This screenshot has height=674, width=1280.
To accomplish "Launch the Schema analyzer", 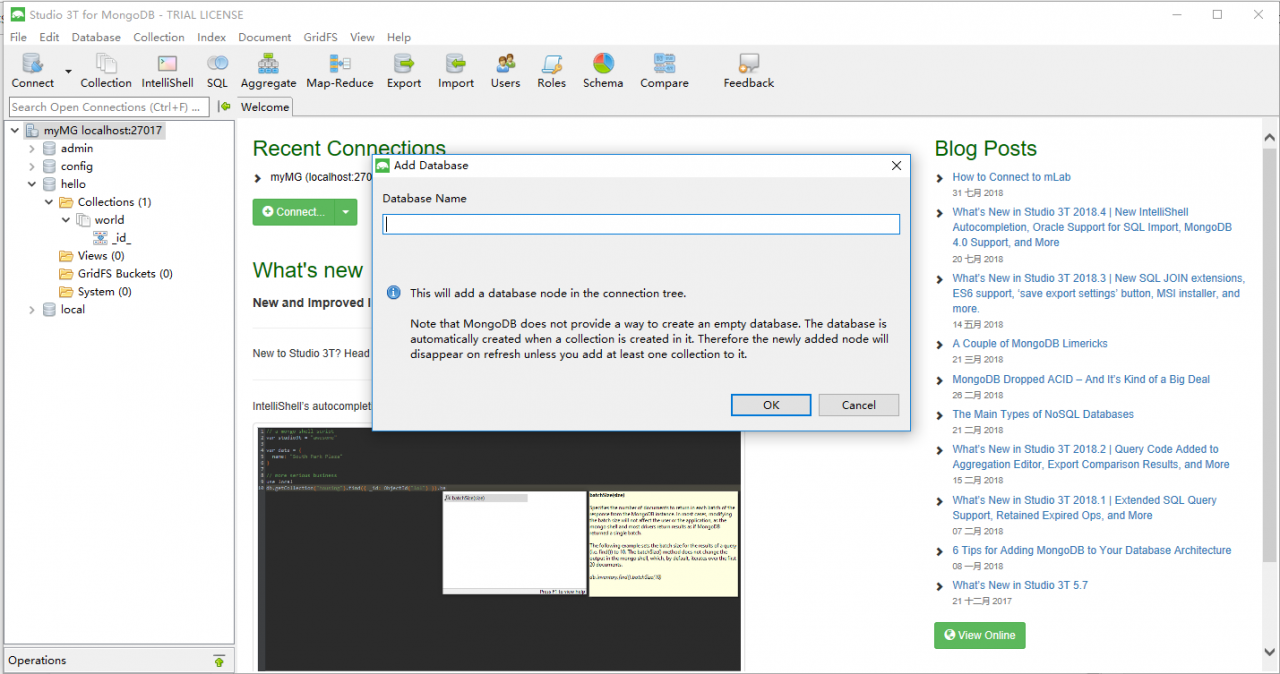I will (x=602, y=70).
